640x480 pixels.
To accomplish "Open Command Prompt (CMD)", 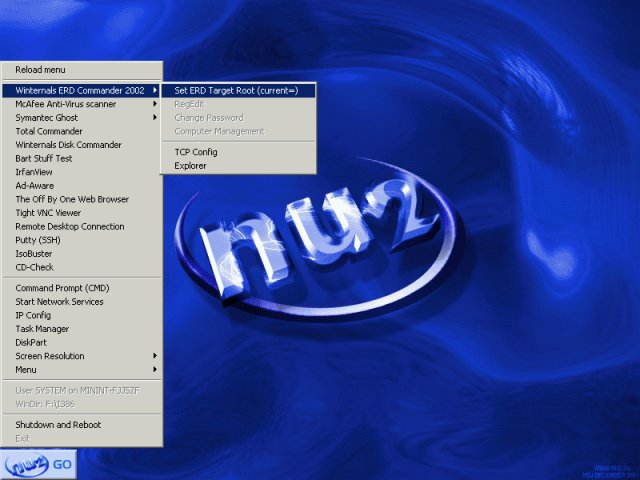I will point(82,288).
